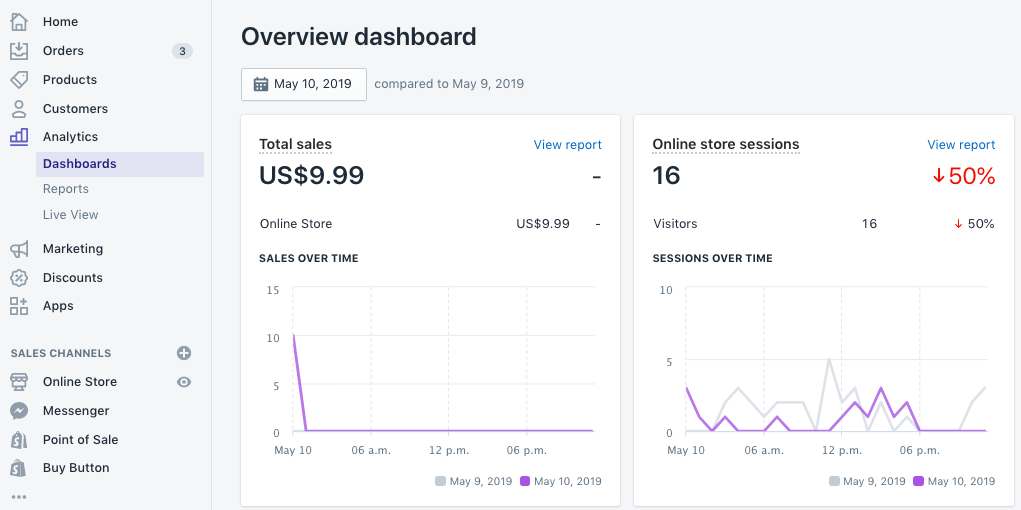Click the Products tag icon
Screen dimensions: 1021x510
pos(19,79)
